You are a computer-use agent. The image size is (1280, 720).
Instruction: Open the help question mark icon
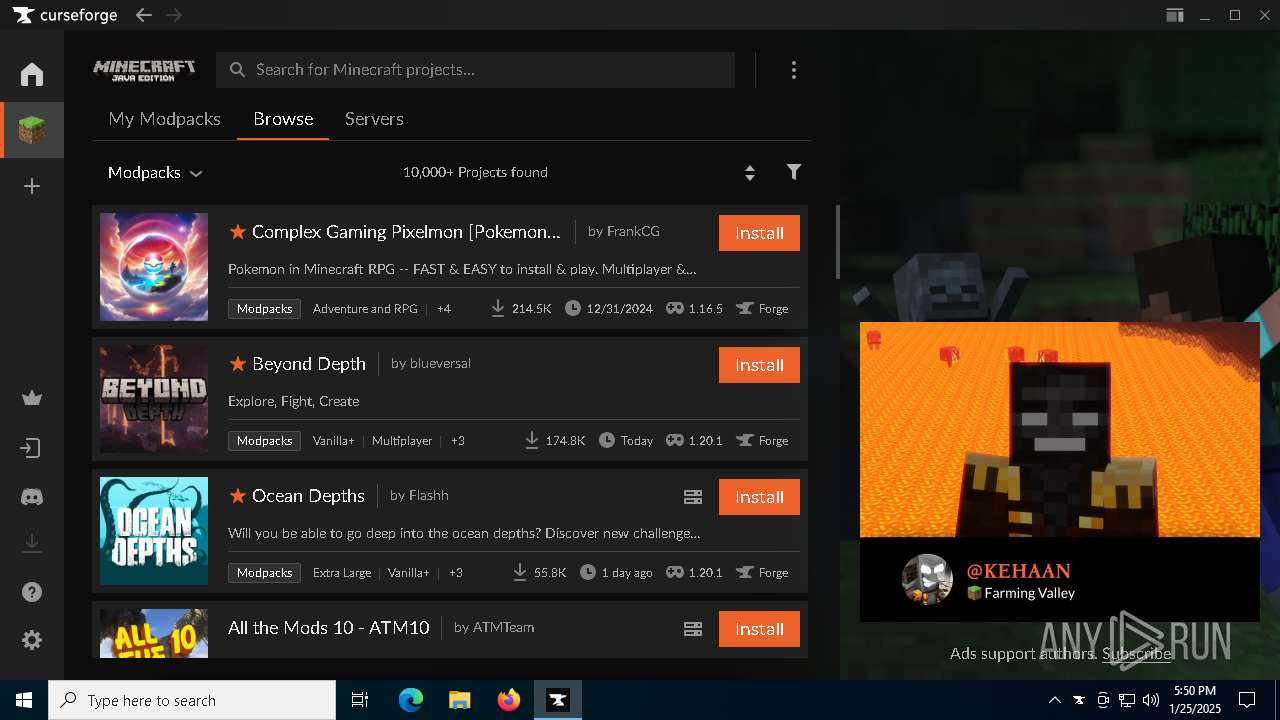tap(32, 592)
